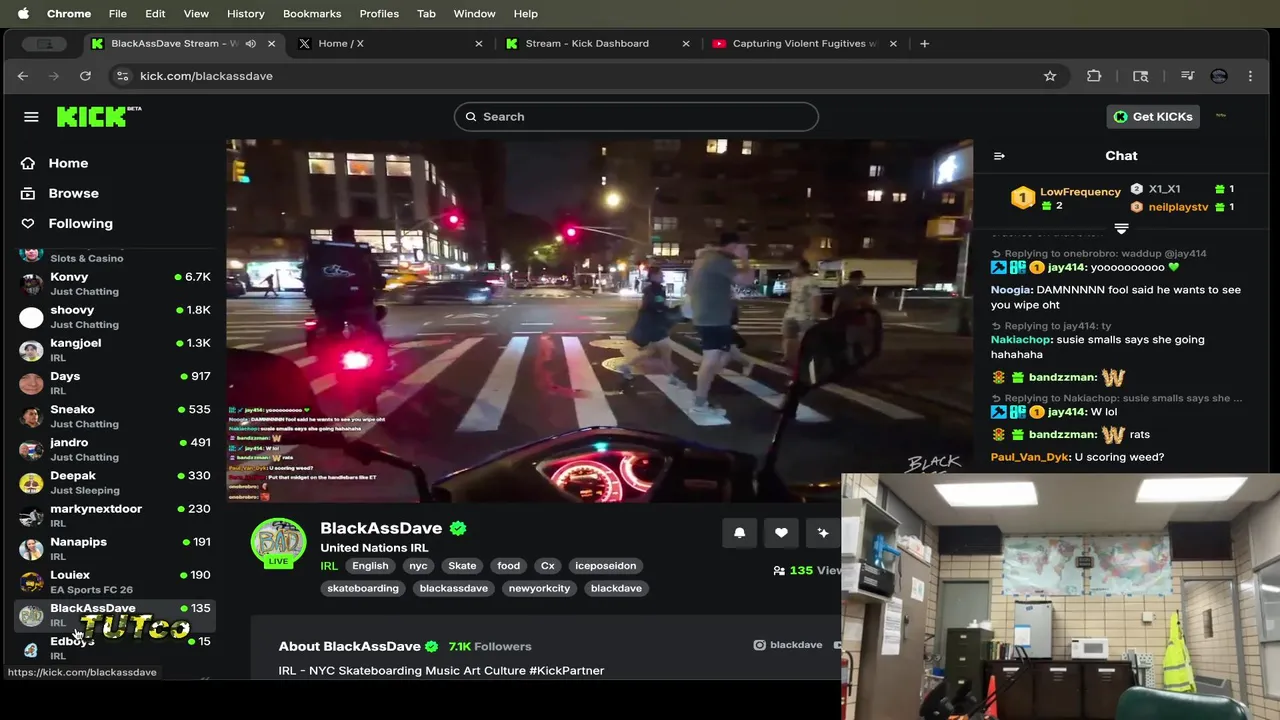This screenshot has height=720, width=1280.
Task: Click the live stream video player
Action: (x=599, y=320)
